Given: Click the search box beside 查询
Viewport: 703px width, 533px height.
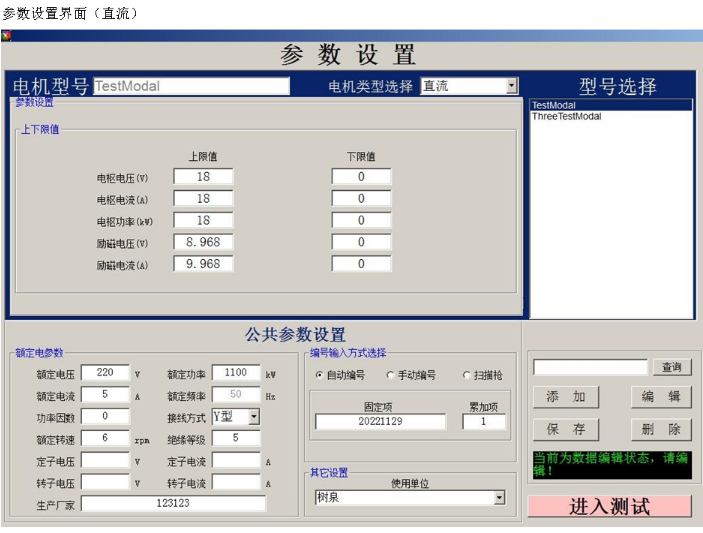Looking at the screenshot, I should tap(590, 368).
